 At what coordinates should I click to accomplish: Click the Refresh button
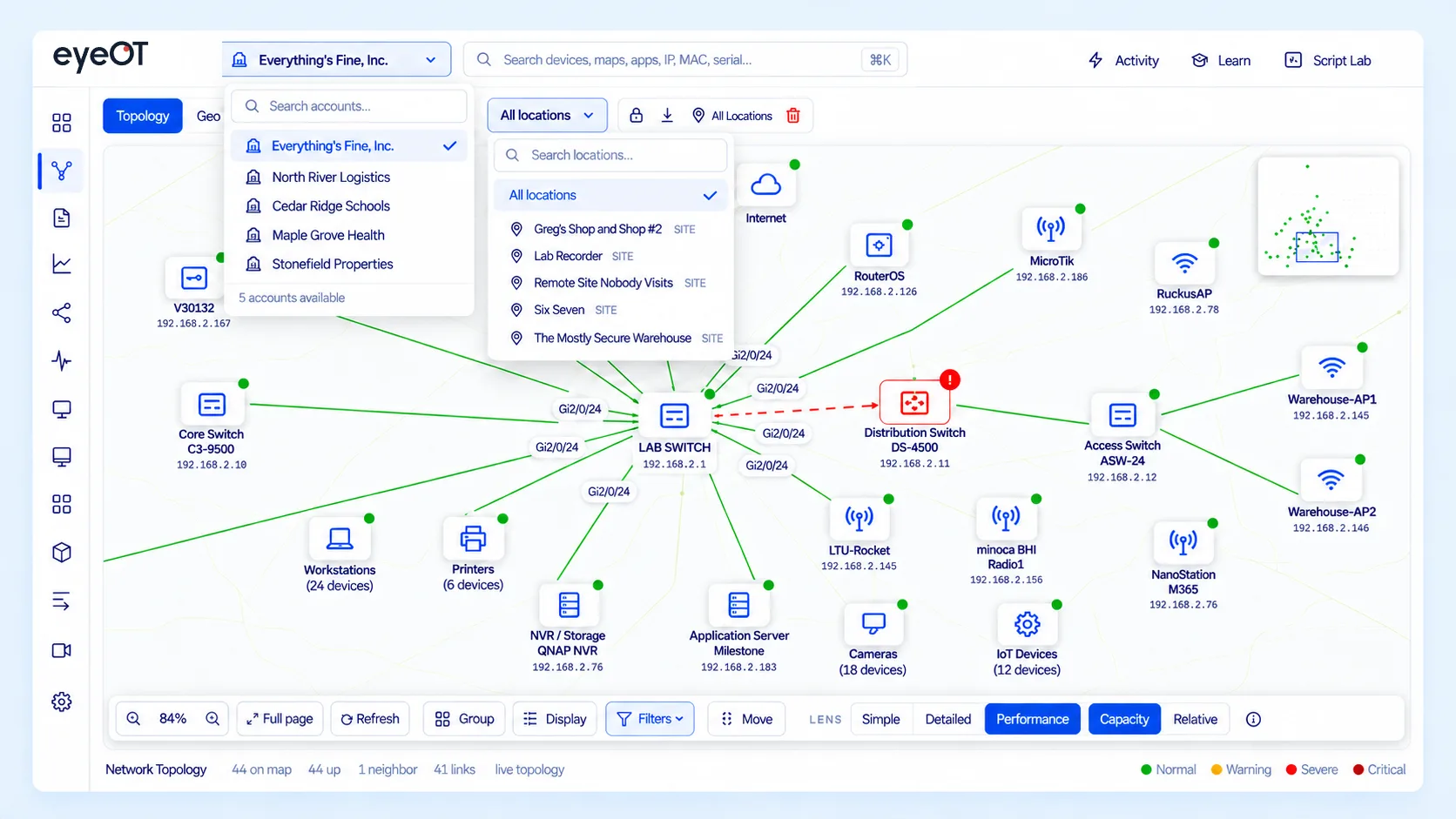click(370, 719)
